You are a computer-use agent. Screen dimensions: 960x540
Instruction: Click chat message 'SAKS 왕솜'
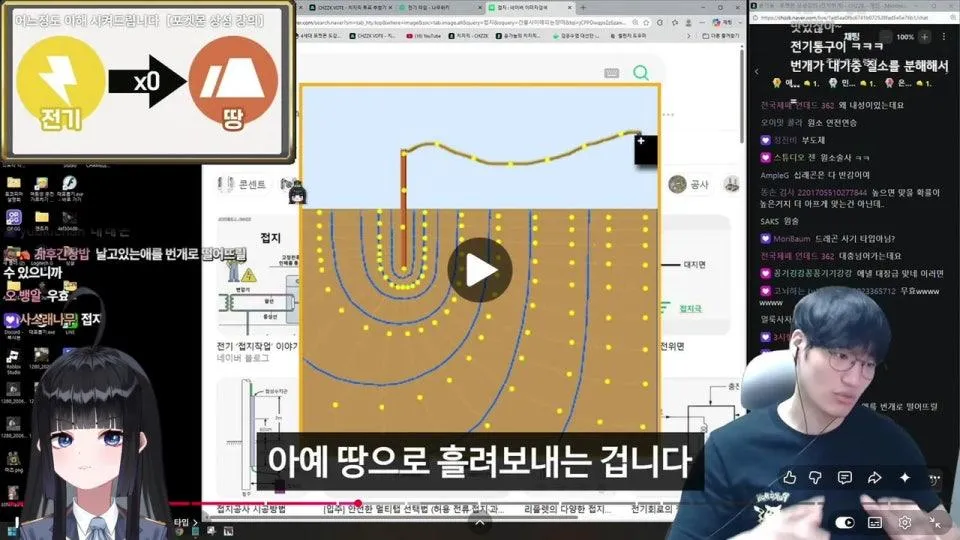click(779, 221)
